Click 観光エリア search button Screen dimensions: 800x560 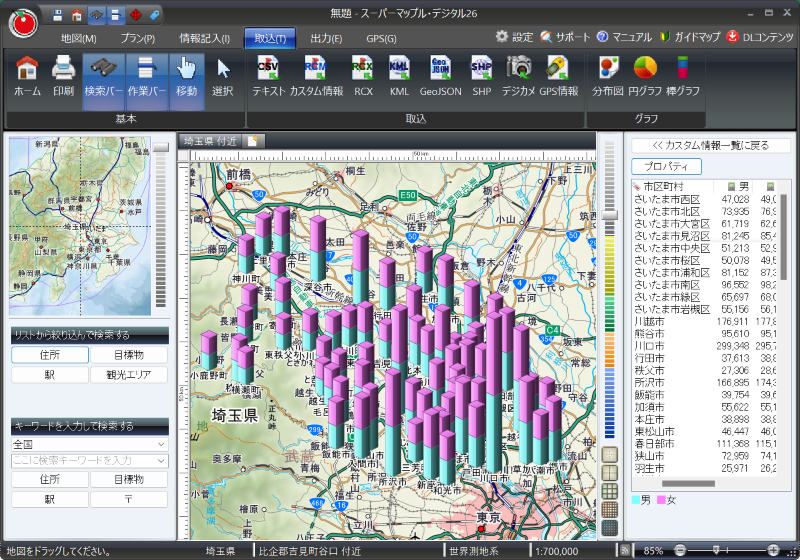click(x=129, y=375)
